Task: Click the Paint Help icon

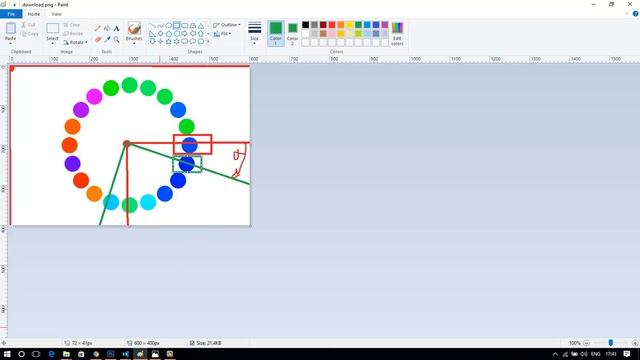Action: click(x=636, y=14)
